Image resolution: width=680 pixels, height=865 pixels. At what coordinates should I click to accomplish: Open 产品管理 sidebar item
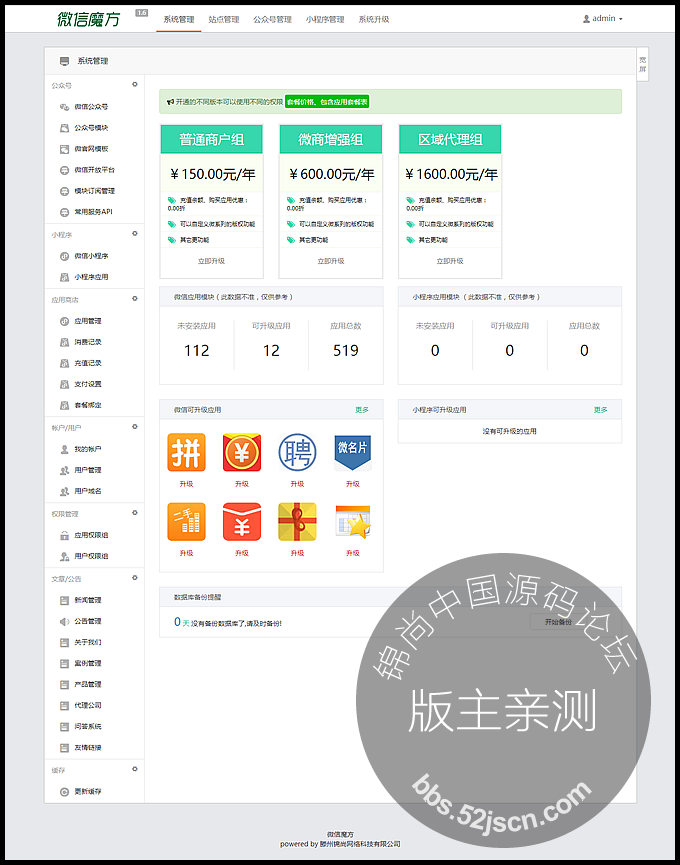coord(88,685)
